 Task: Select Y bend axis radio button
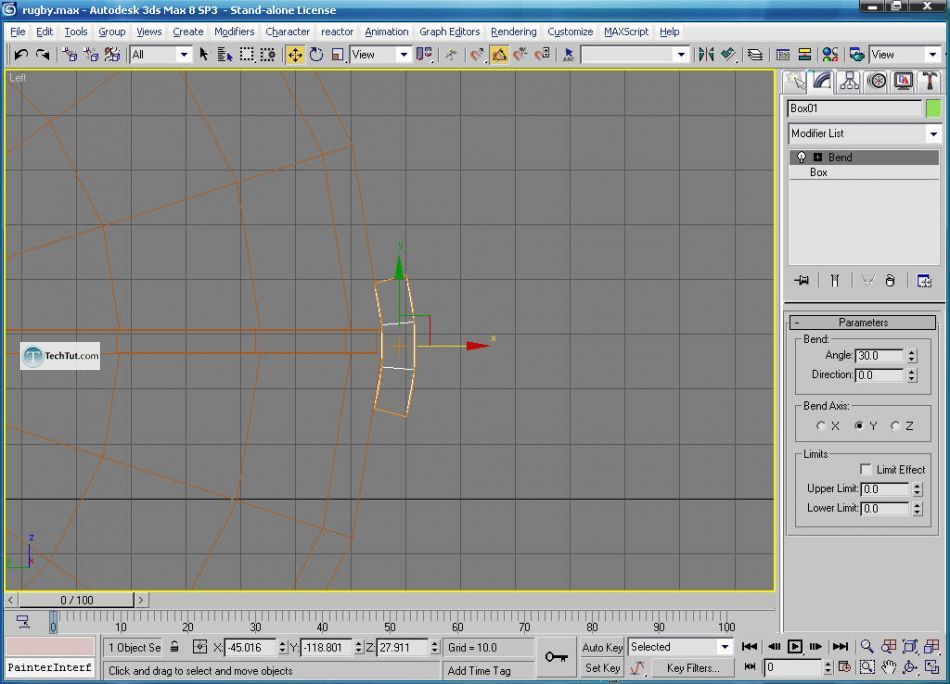859,426
